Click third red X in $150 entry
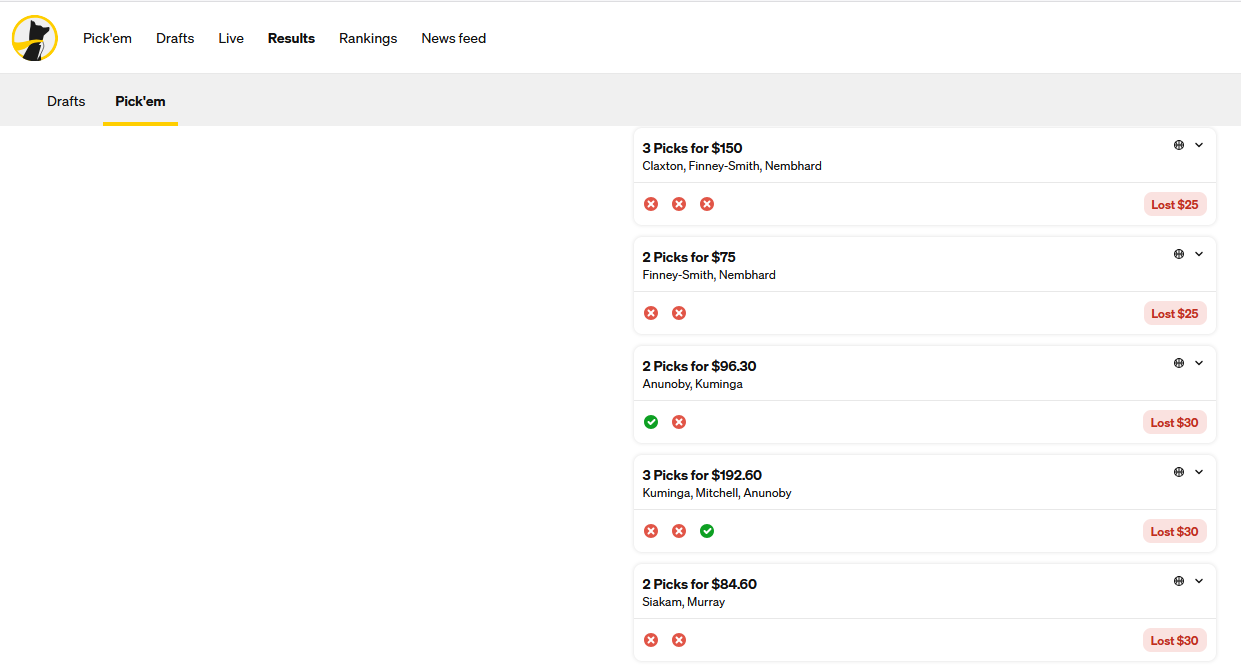 coord(707,204)
